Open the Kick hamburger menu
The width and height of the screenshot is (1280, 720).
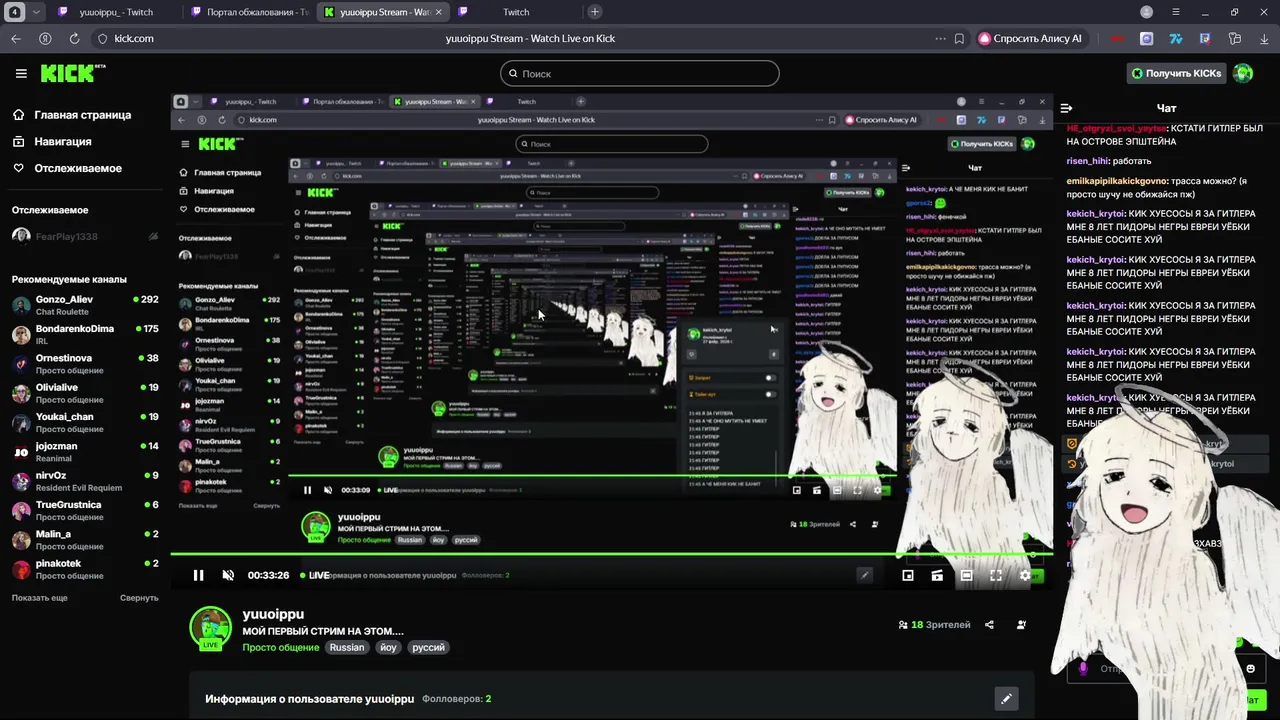tap(21, 73)
